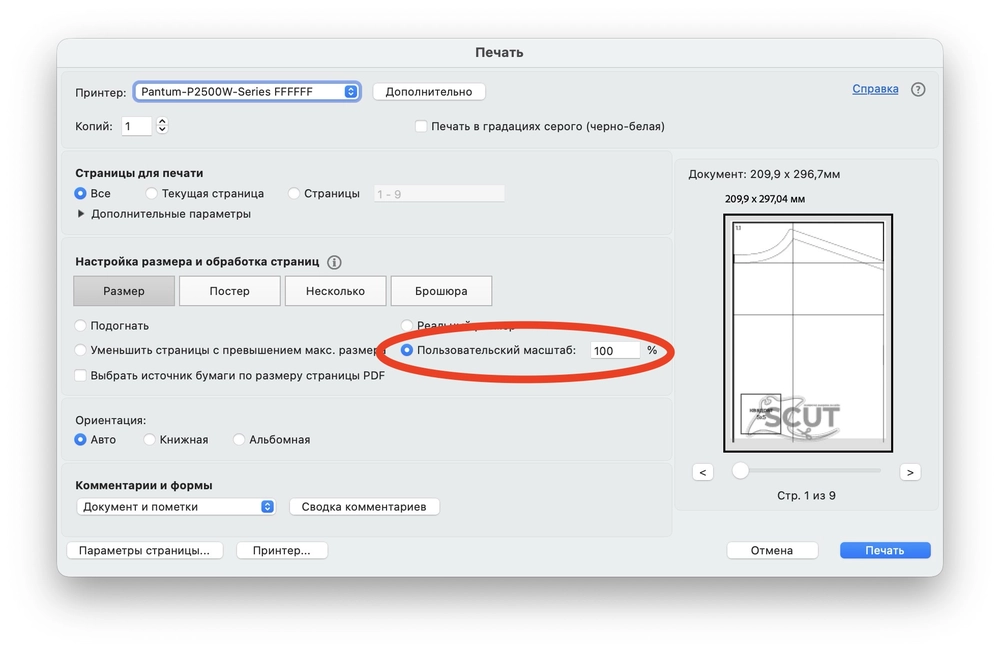Select the Страницы range radio button

point(293,193)
